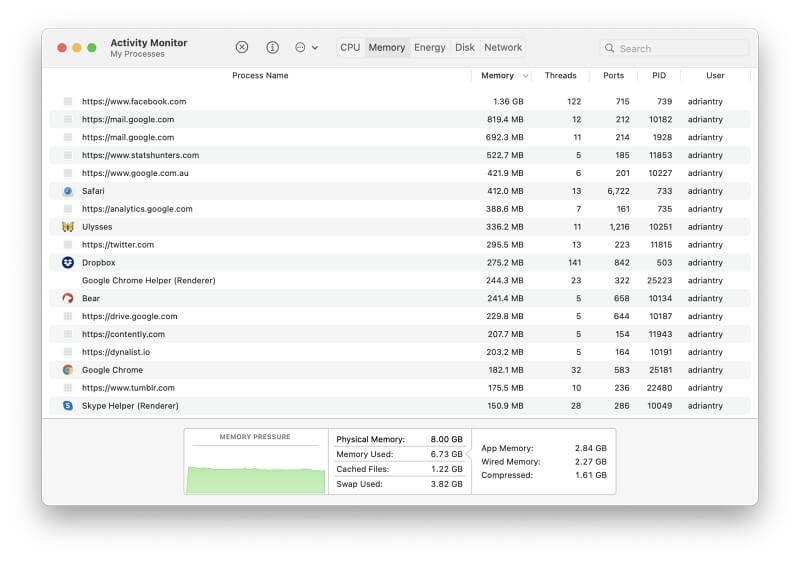The image size is (800, 561).
Task: Select the Dropbox app icon
Action: click(67, 263)
